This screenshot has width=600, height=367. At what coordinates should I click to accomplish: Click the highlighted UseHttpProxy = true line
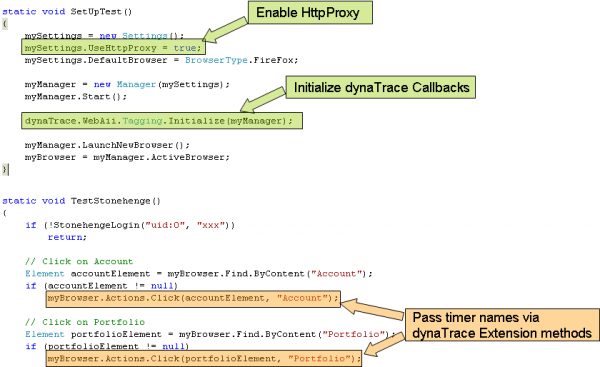coord(113,47)
